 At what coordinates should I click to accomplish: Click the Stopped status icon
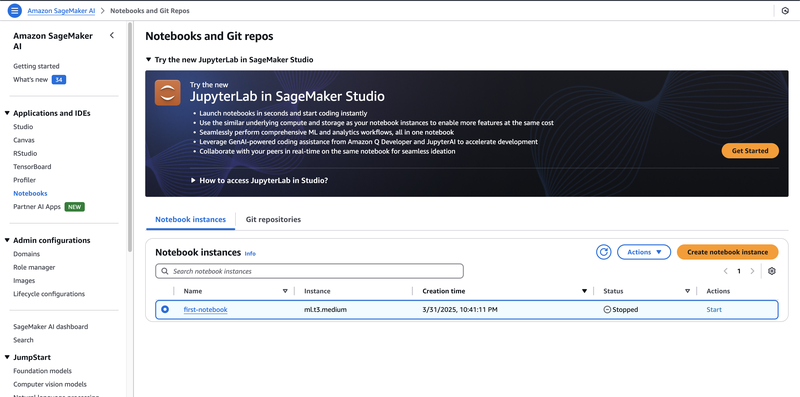click(x=607, y=310)
